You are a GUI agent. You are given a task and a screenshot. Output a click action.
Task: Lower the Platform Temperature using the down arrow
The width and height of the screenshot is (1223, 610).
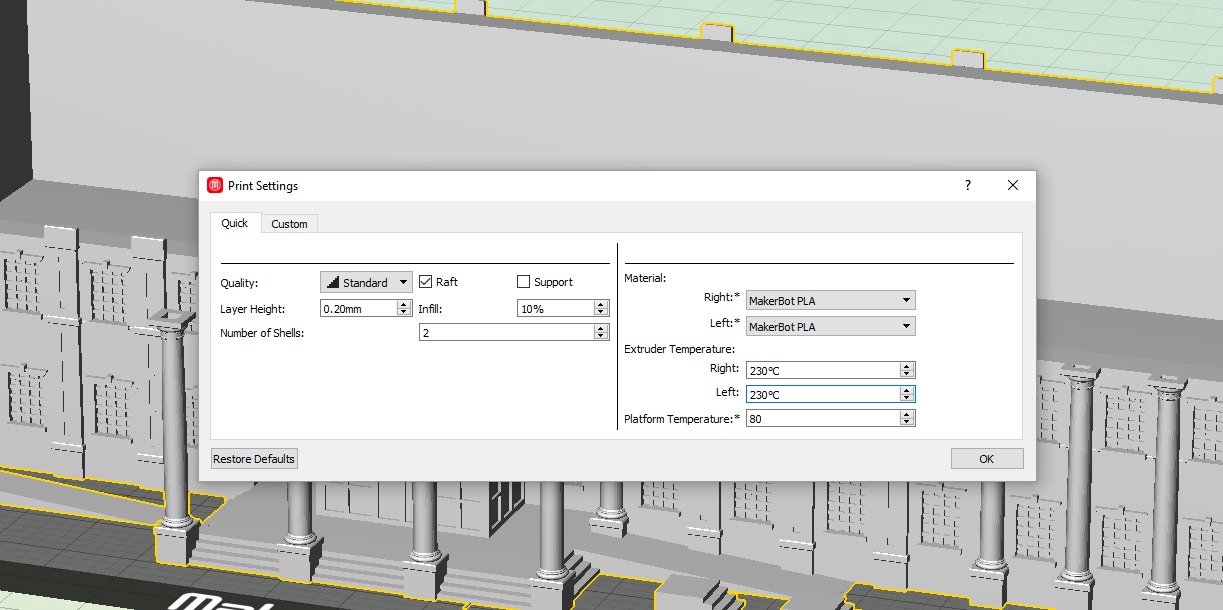pos(907,422)
